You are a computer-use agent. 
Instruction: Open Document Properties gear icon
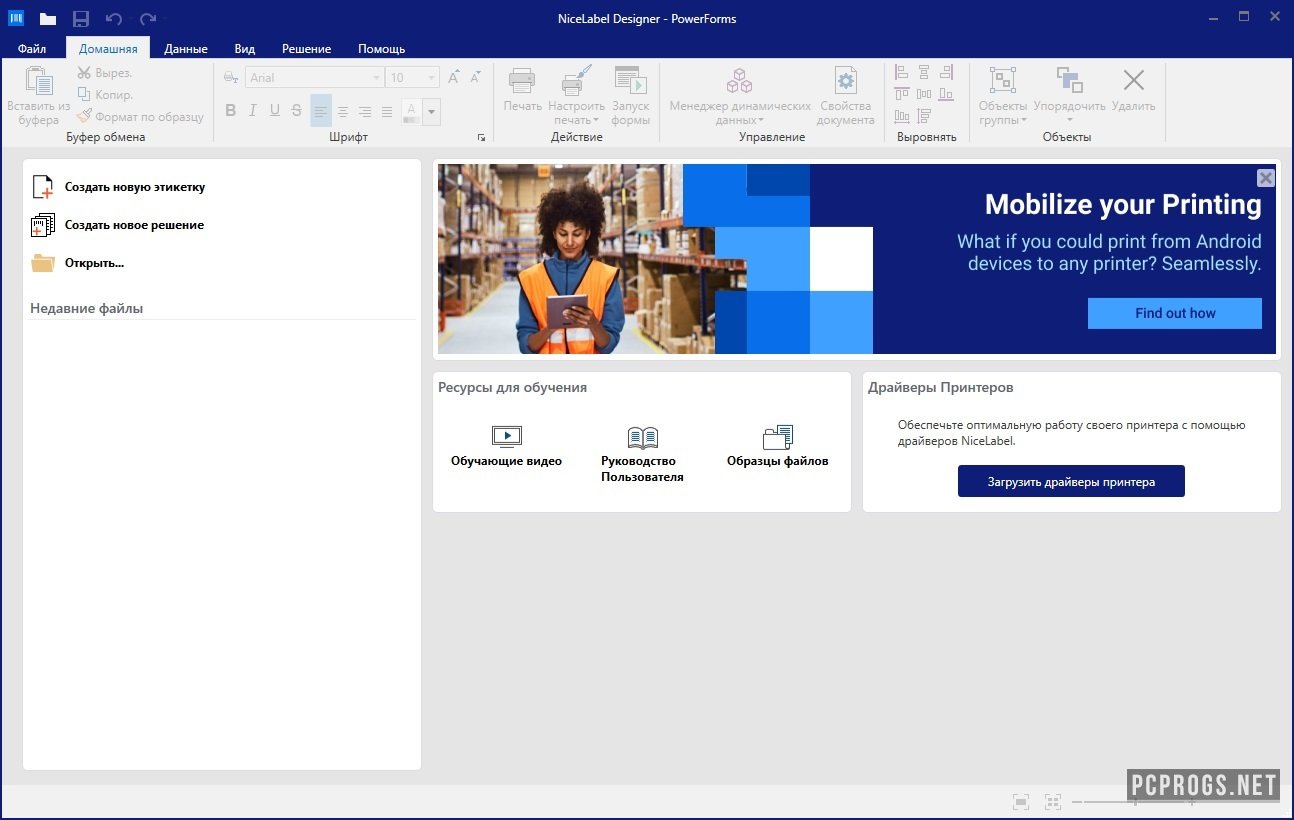point(846,81)
